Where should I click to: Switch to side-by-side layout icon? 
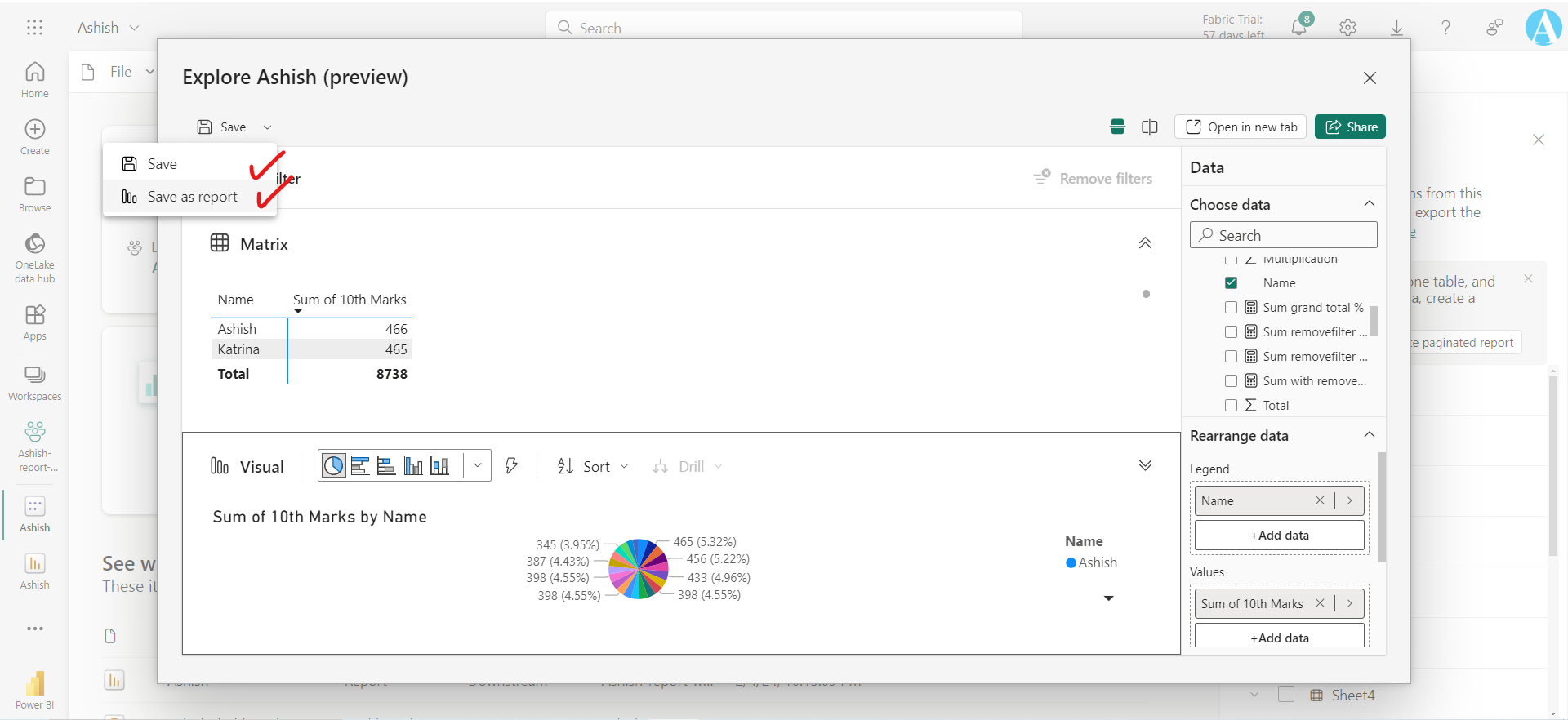1149,127
